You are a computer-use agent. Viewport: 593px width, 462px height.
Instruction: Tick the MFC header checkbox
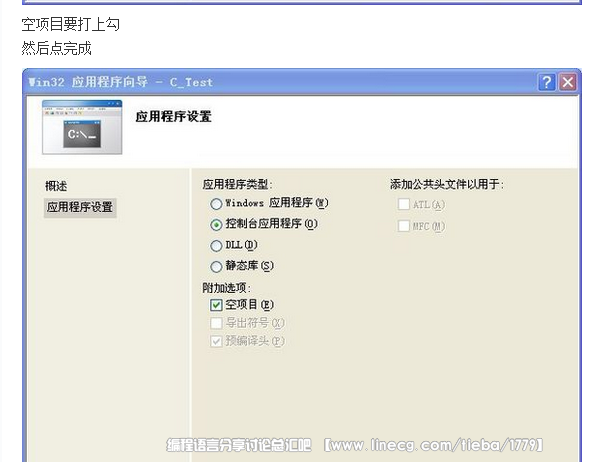click(x=404, y=226)
